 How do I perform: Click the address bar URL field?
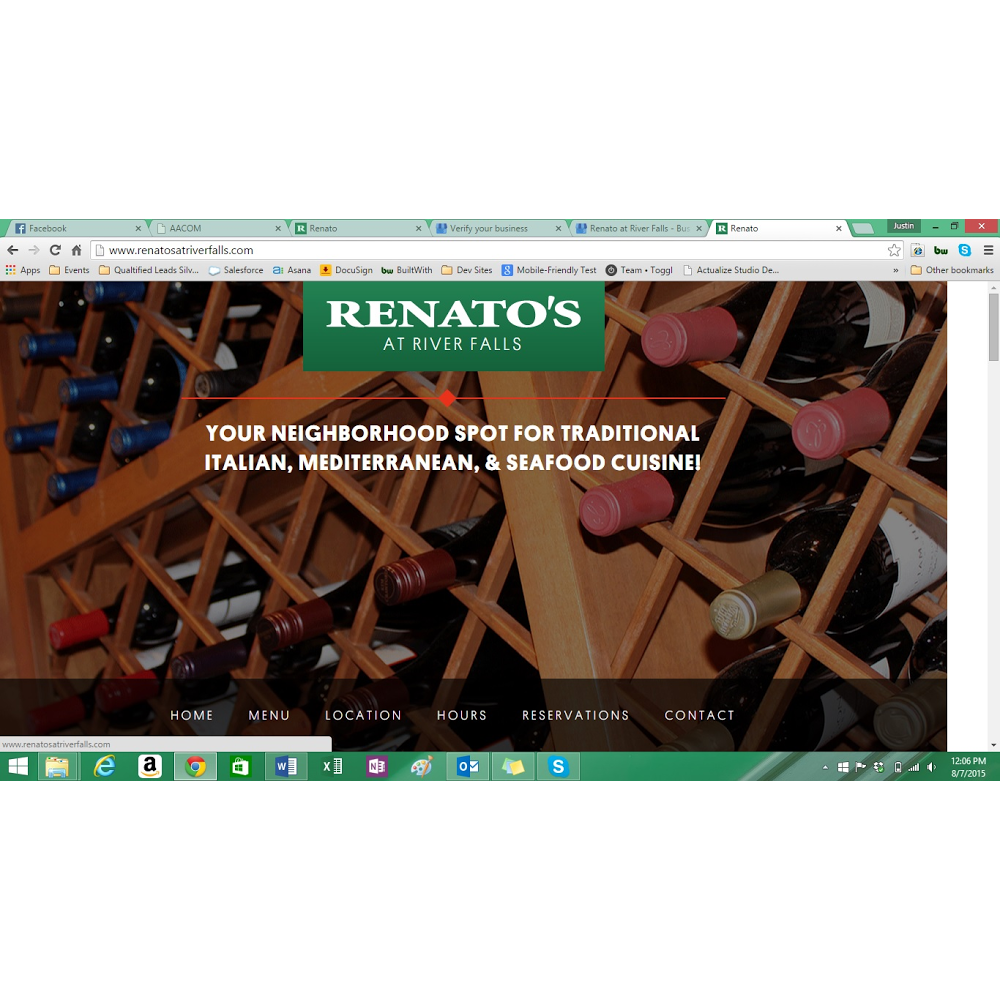tap(480, 250)
